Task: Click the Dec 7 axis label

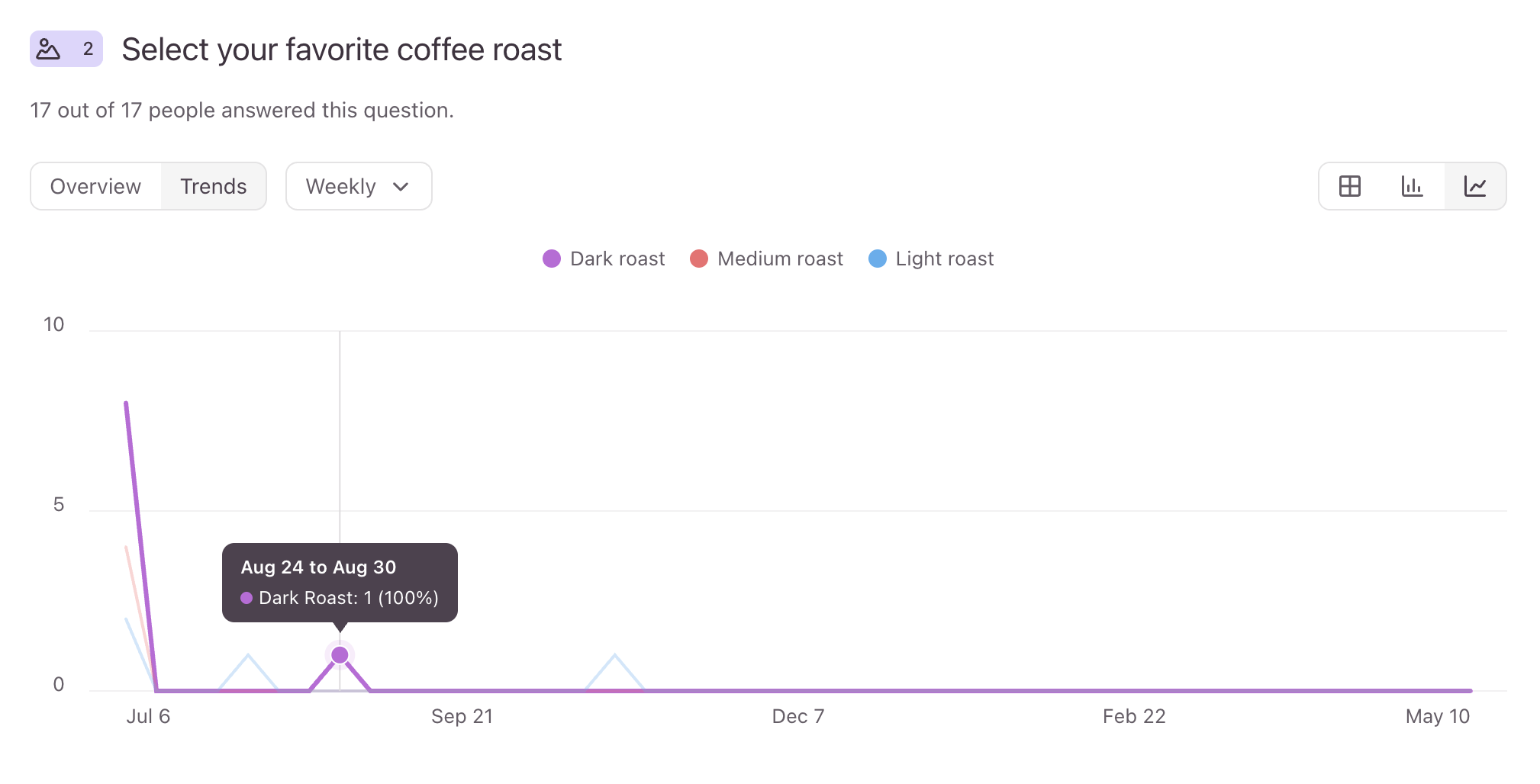Action: (797, 716)
